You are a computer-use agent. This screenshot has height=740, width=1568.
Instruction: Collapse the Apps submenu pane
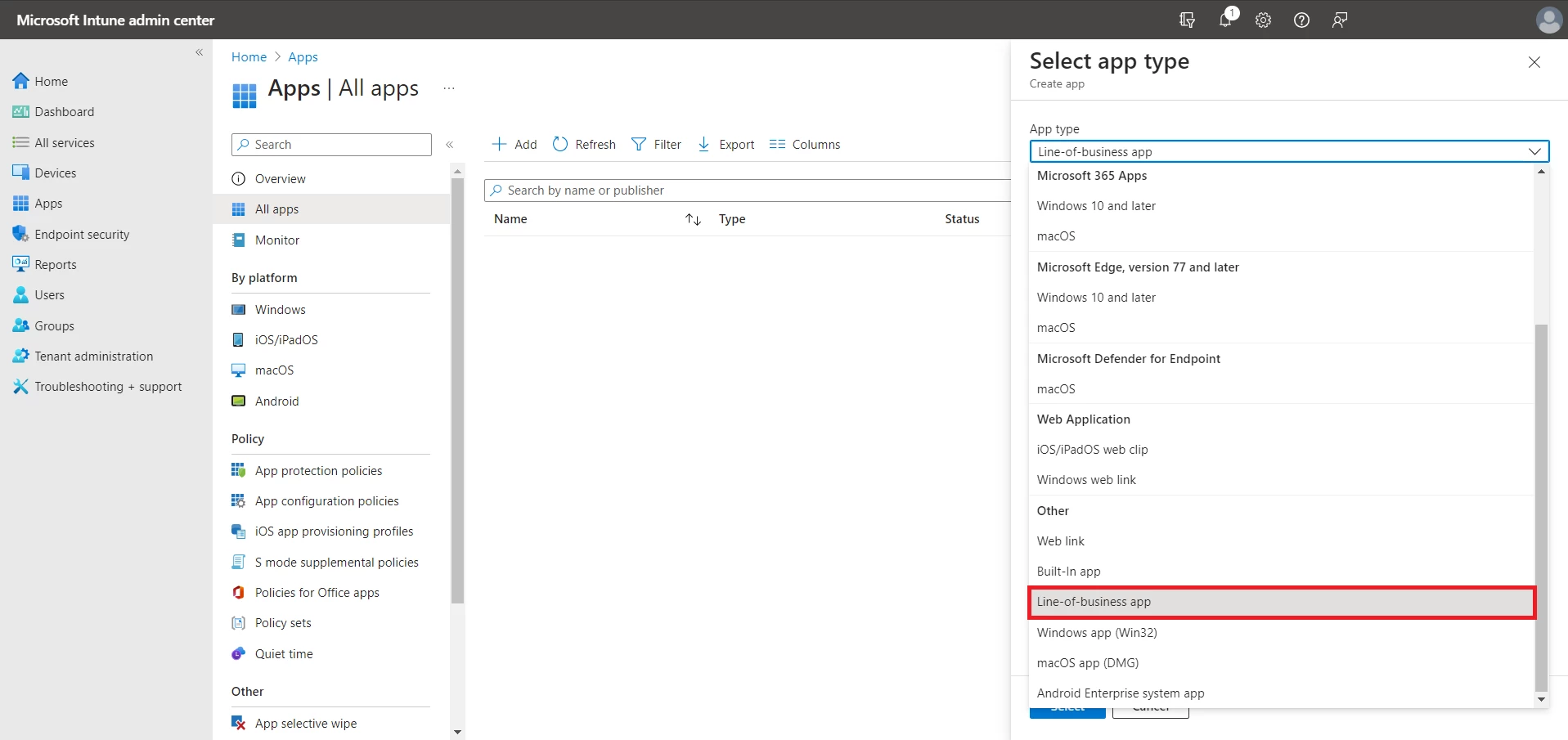click(x=449, y=145)
